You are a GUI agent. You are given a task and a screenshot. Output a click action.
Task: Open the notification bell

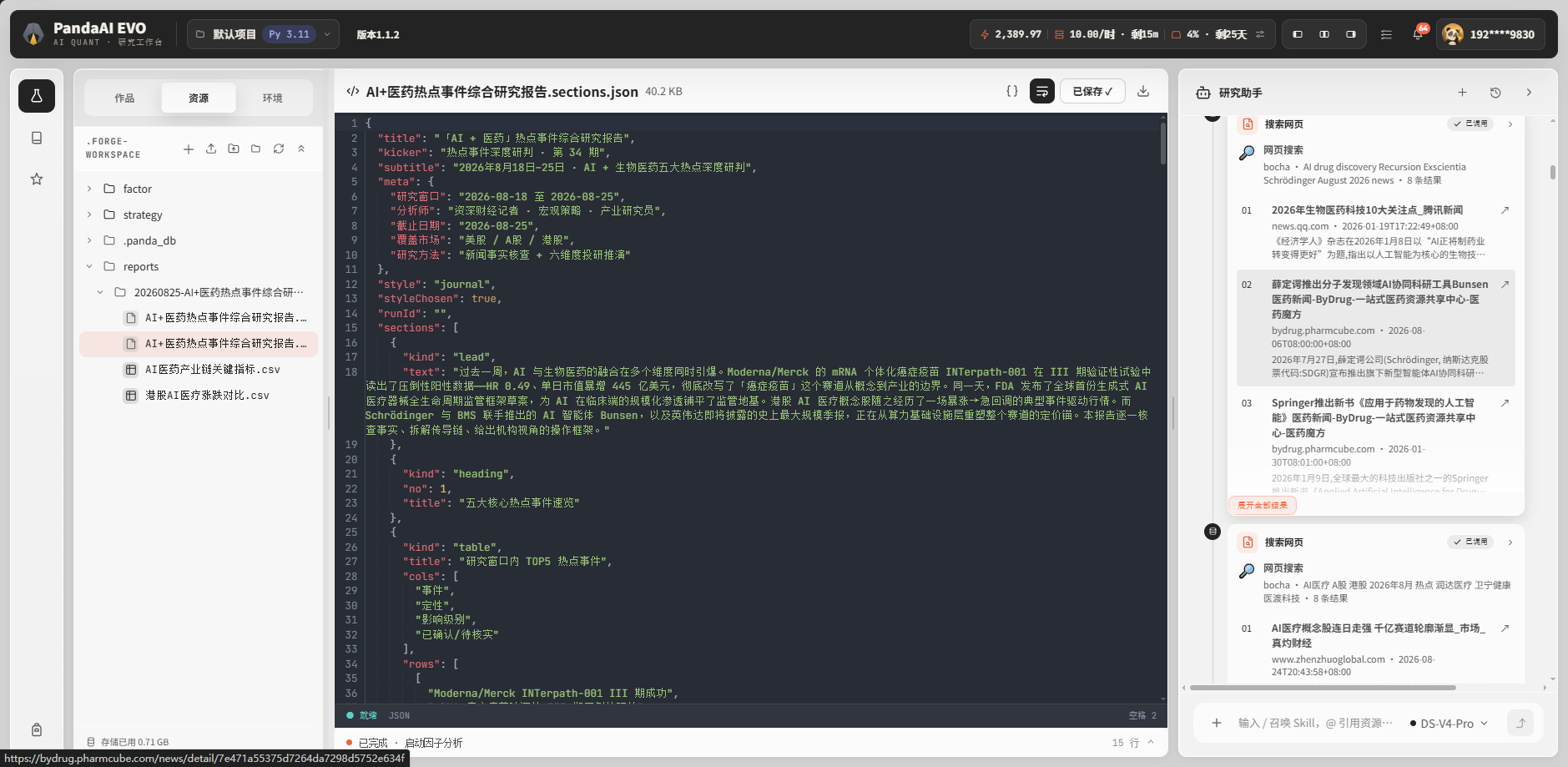pos(1418,34)
